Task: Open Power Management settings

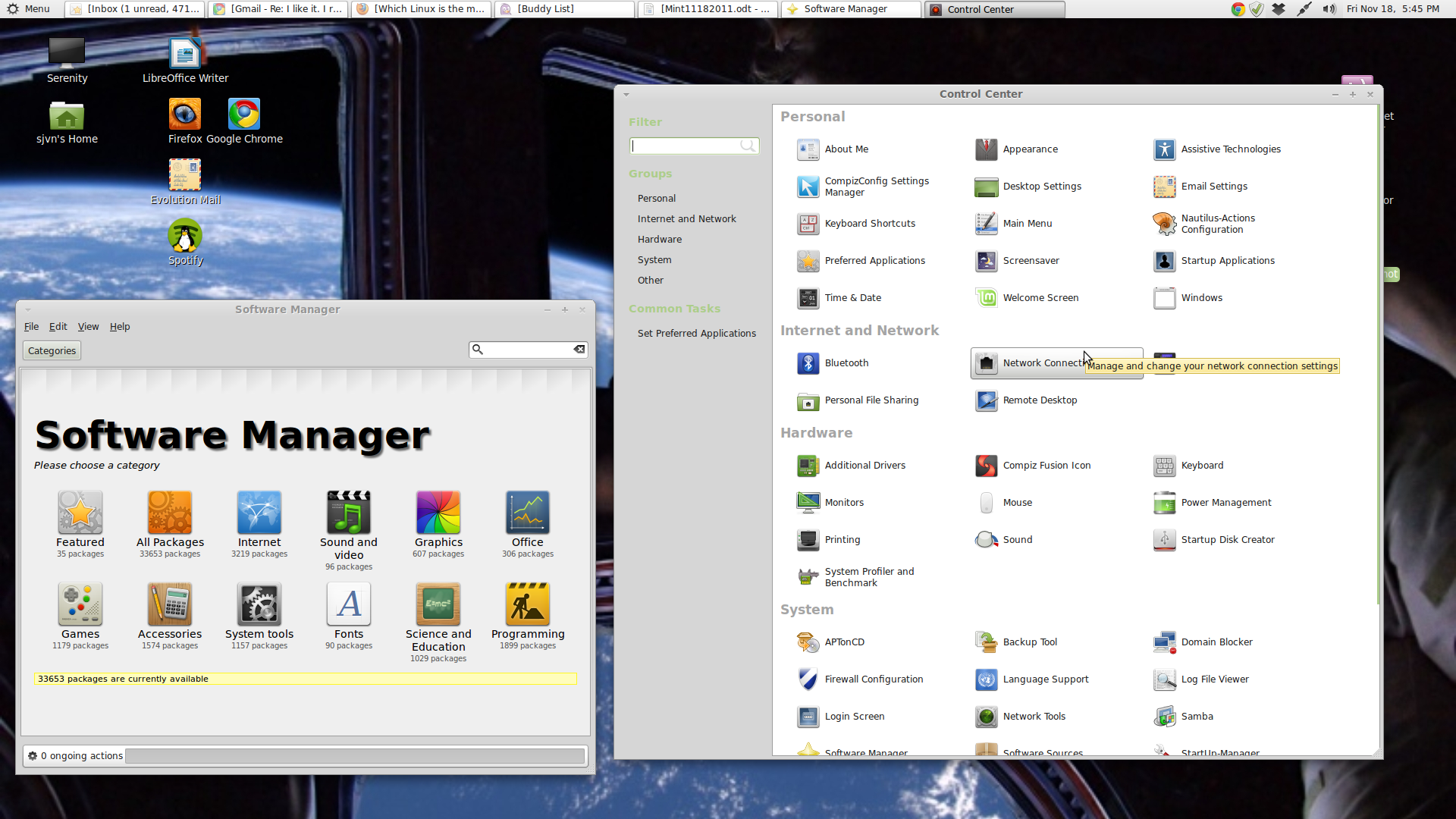Action: click(x=1212, y=503)
